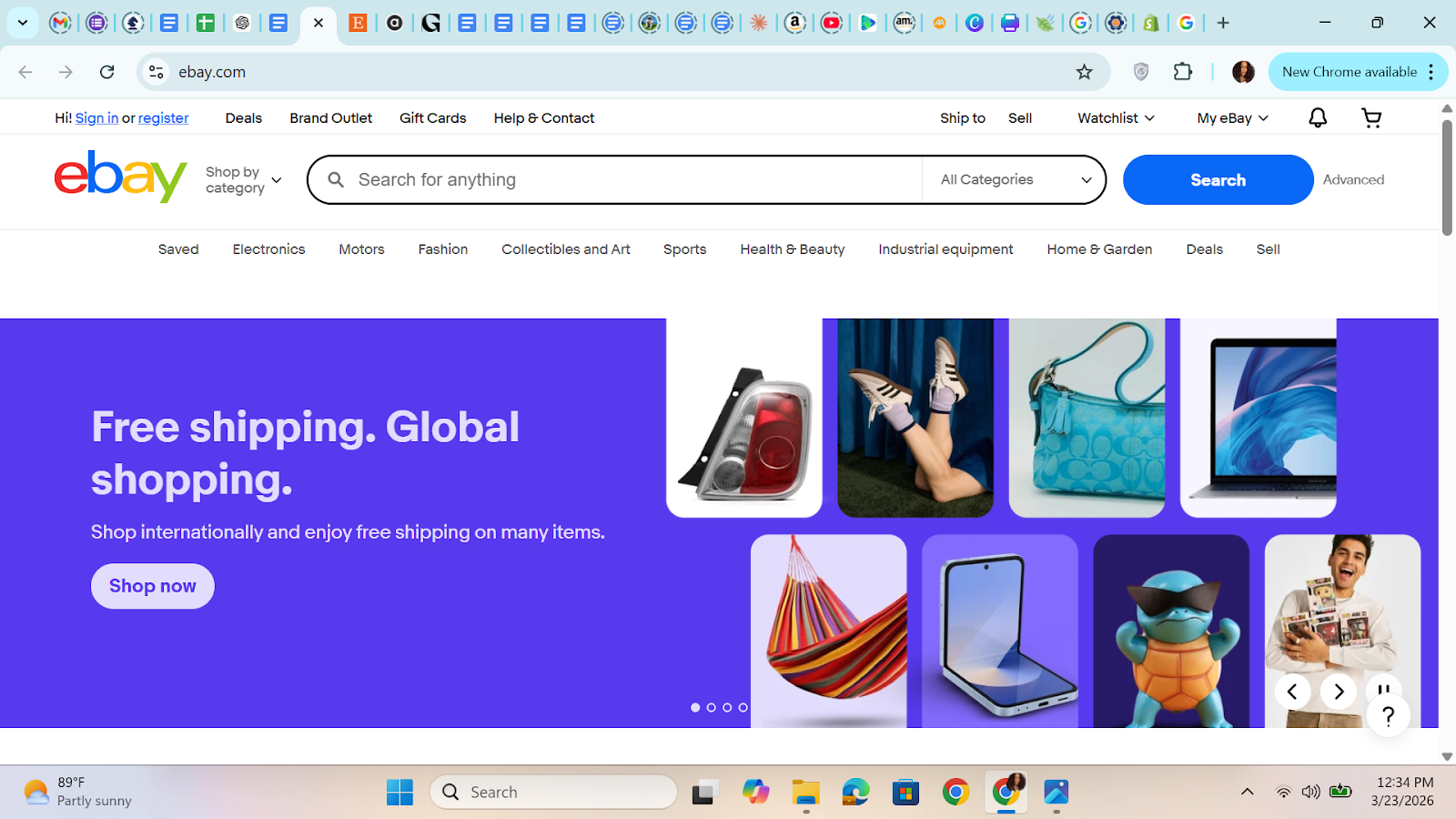The width and height of the screenshot is (1456, 819).
Task: Open the Help & Contact link
Action: (544, 117)
